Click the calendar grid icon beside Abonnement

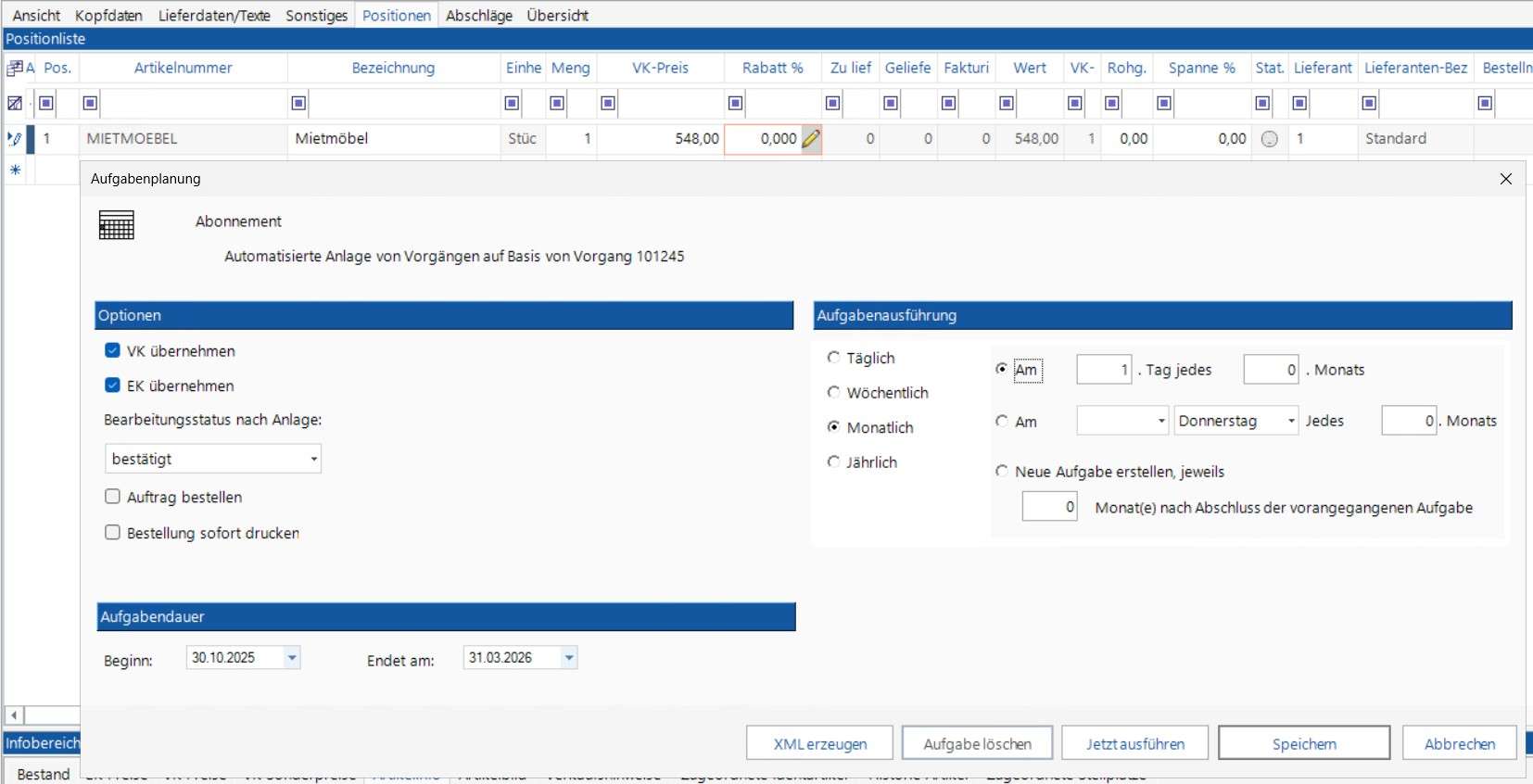click(117, 225)
